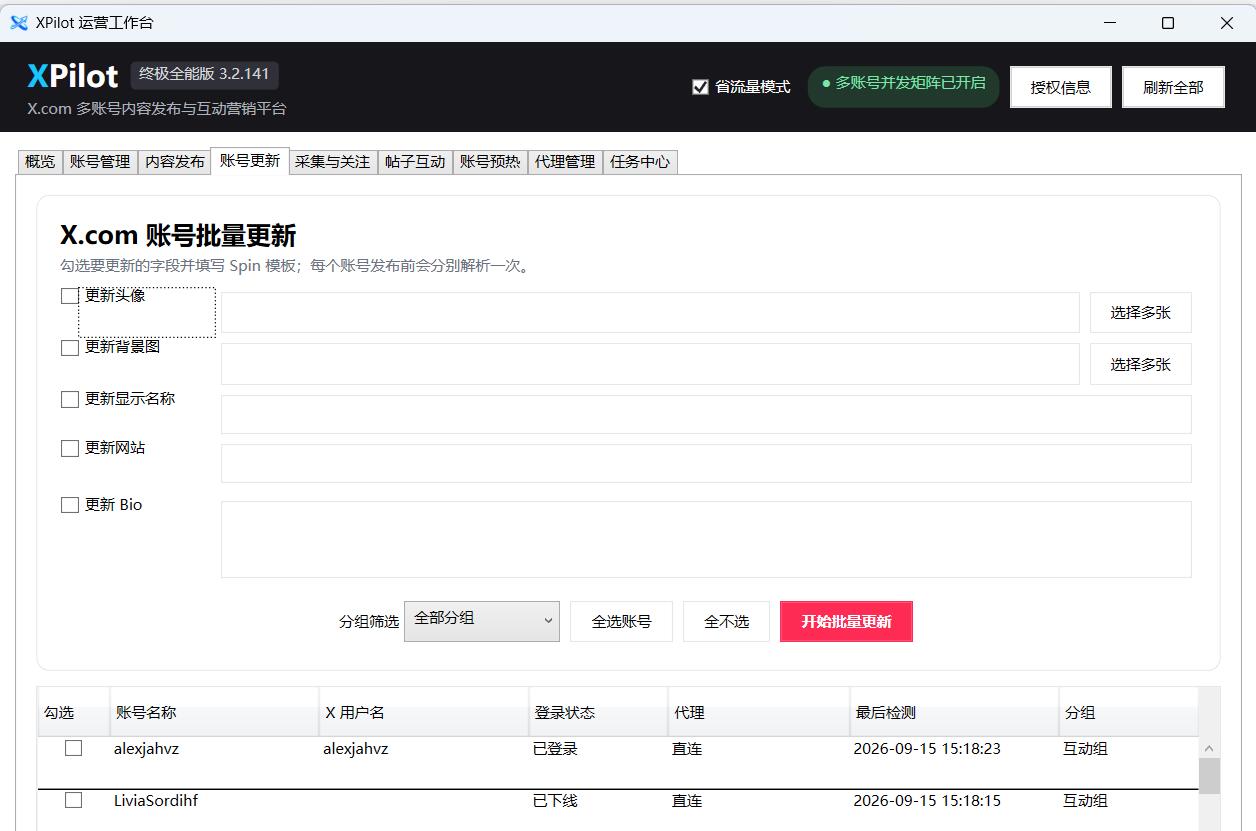The height and width of the screenshot is (831, 1256).
Task: Click the LiviaSordihf account name
Action: tap(156, 800)
